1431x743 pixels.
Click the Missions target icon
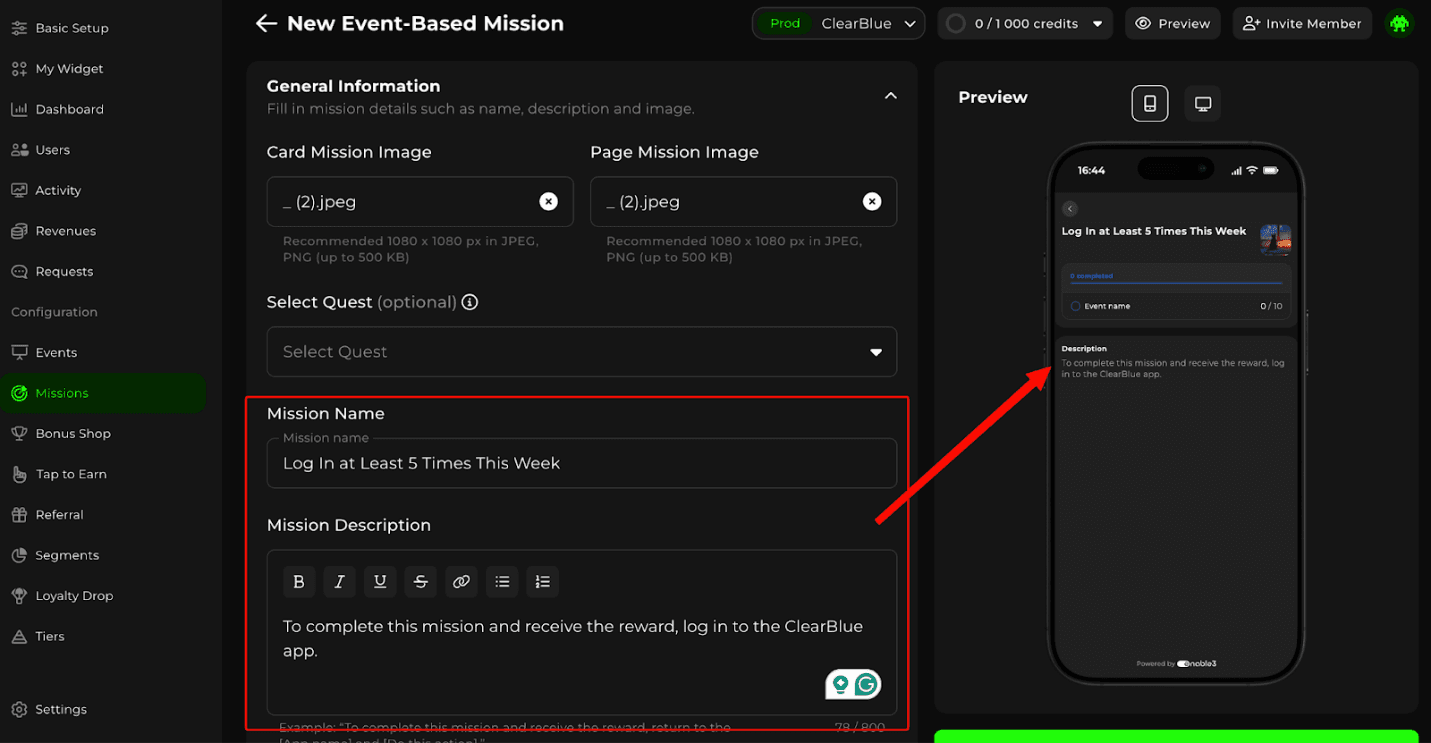19,393
